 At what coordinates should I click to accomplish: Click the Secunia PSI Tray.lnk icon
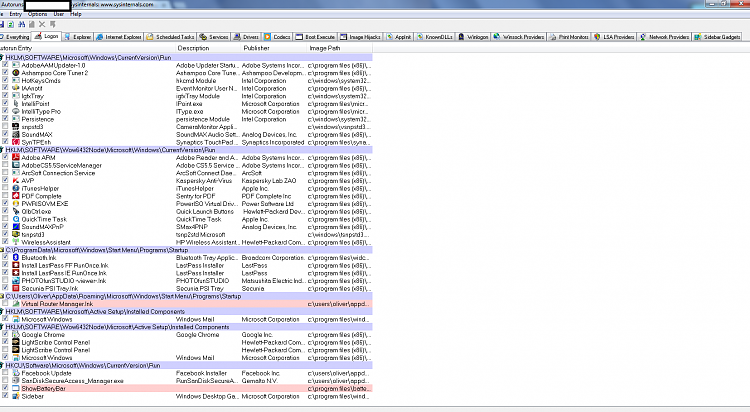tap(16, 289)
